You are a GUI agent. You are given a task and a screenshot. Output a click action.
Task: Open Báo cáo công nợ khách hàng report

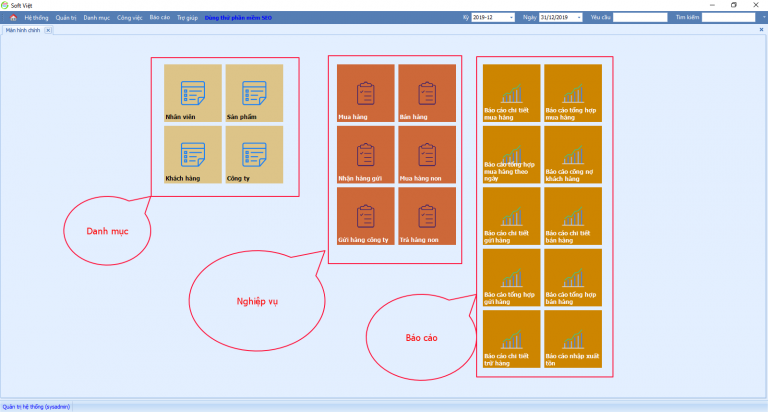point(573,155)
